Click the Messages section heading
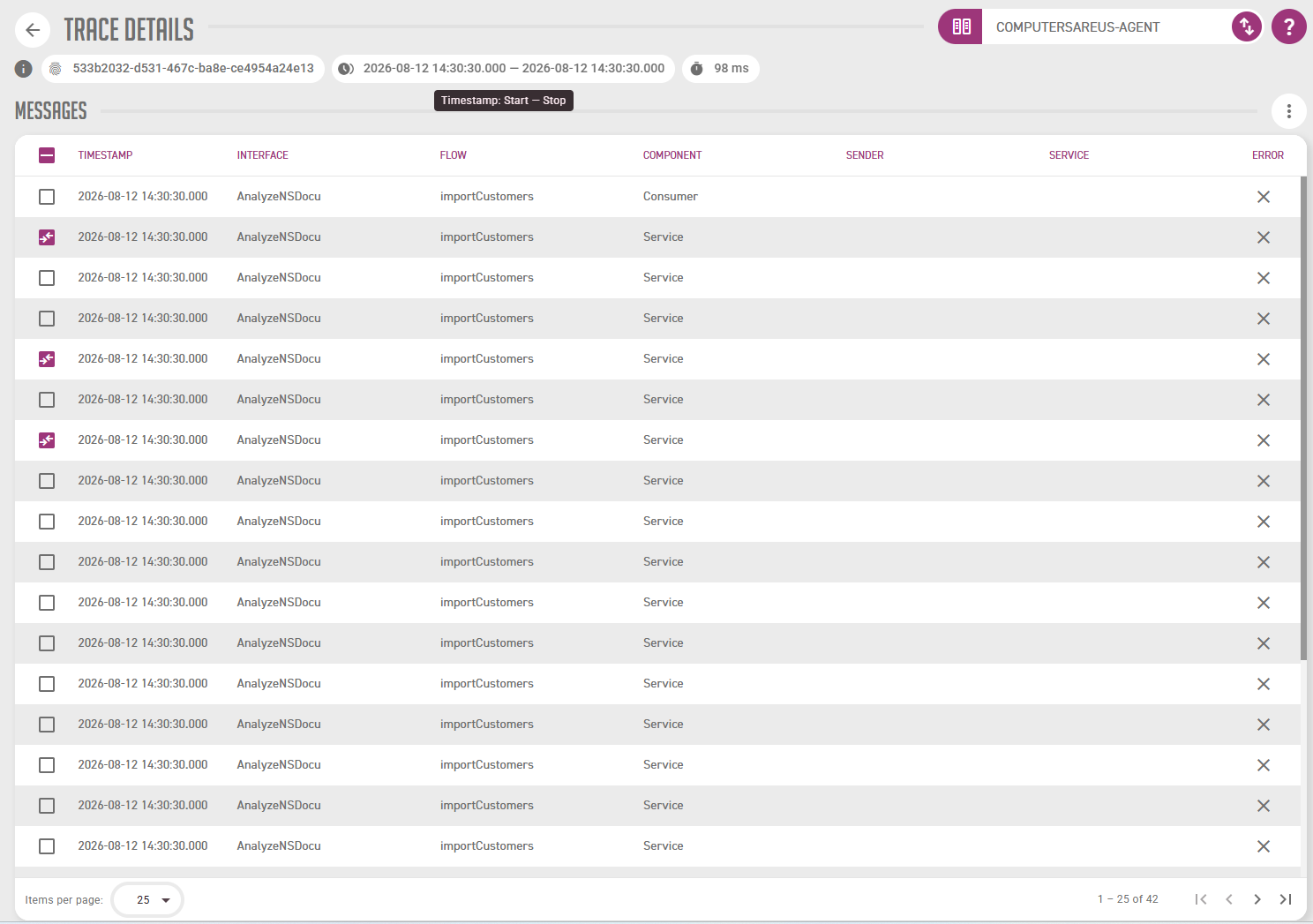This screenshot has width=1313, height=924. [x=51, y=111]
